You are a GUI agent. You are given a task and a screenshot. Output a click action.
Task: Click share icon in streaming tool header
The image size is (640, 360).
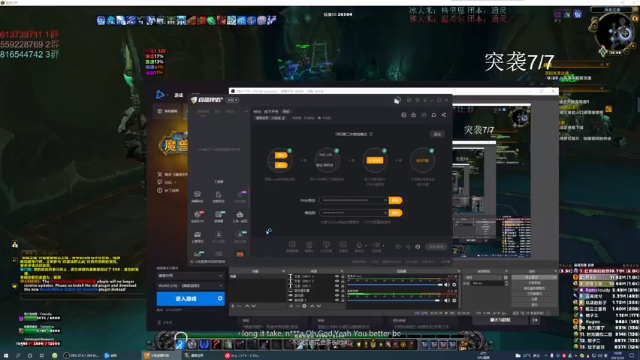pos(444,115)
